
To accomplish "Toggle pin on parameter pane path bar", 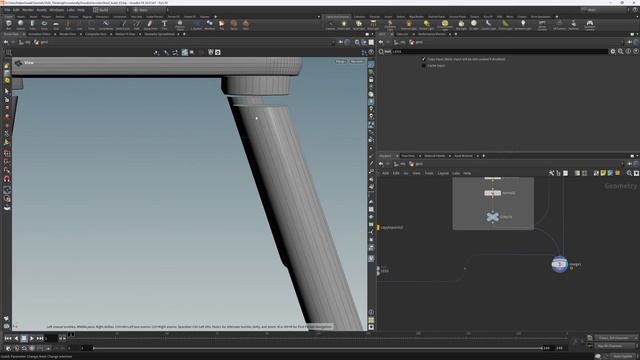I will tap(629, 42).
